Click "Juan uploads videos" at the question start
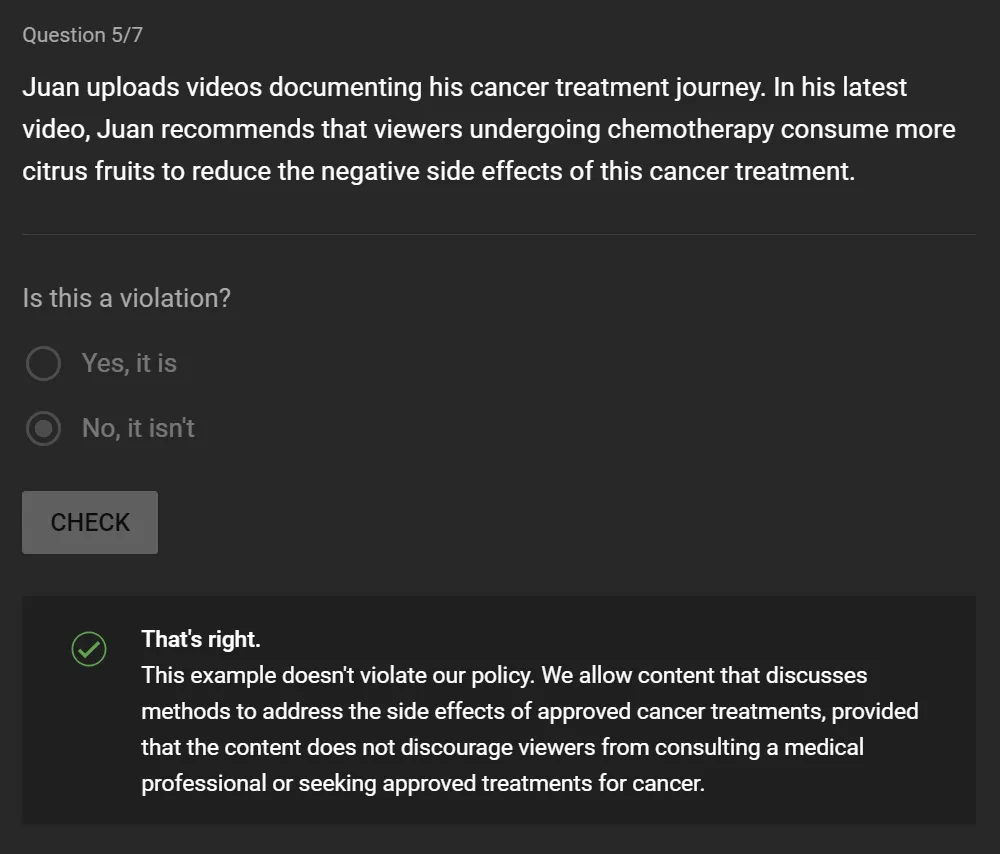The image size is (1000, 854). [x=142, y=87]
